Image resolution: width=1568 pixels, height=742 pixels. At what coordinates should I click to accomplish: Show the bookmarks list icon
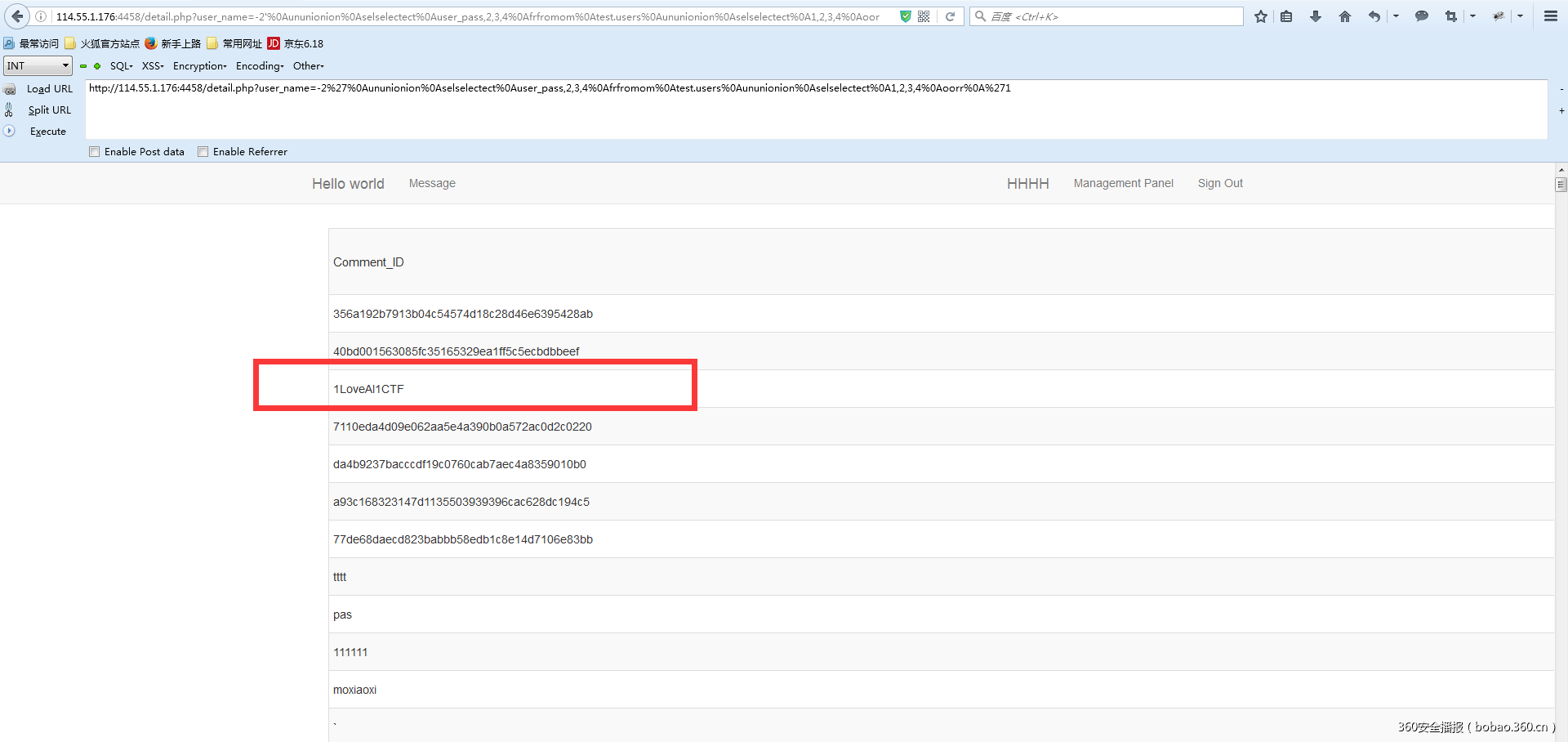[x=1286, y=16]
